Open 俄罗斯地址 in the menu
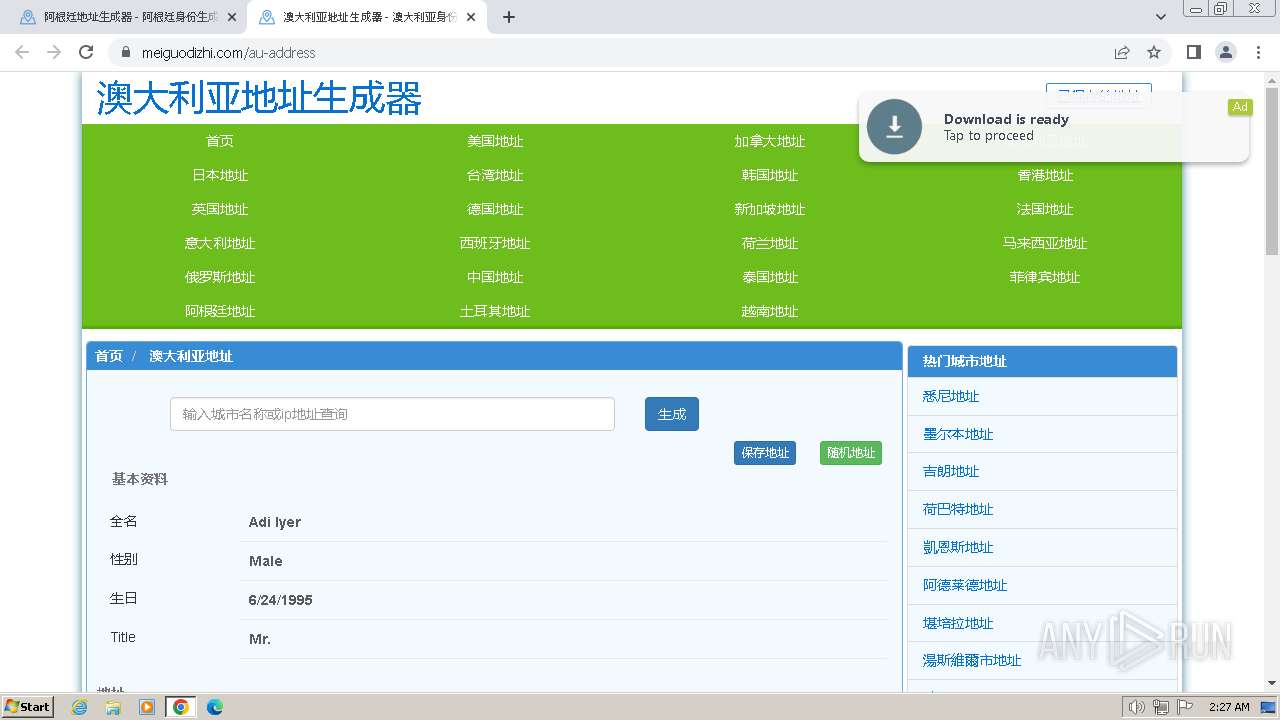The image size is (1280, 720). (220, 277)
